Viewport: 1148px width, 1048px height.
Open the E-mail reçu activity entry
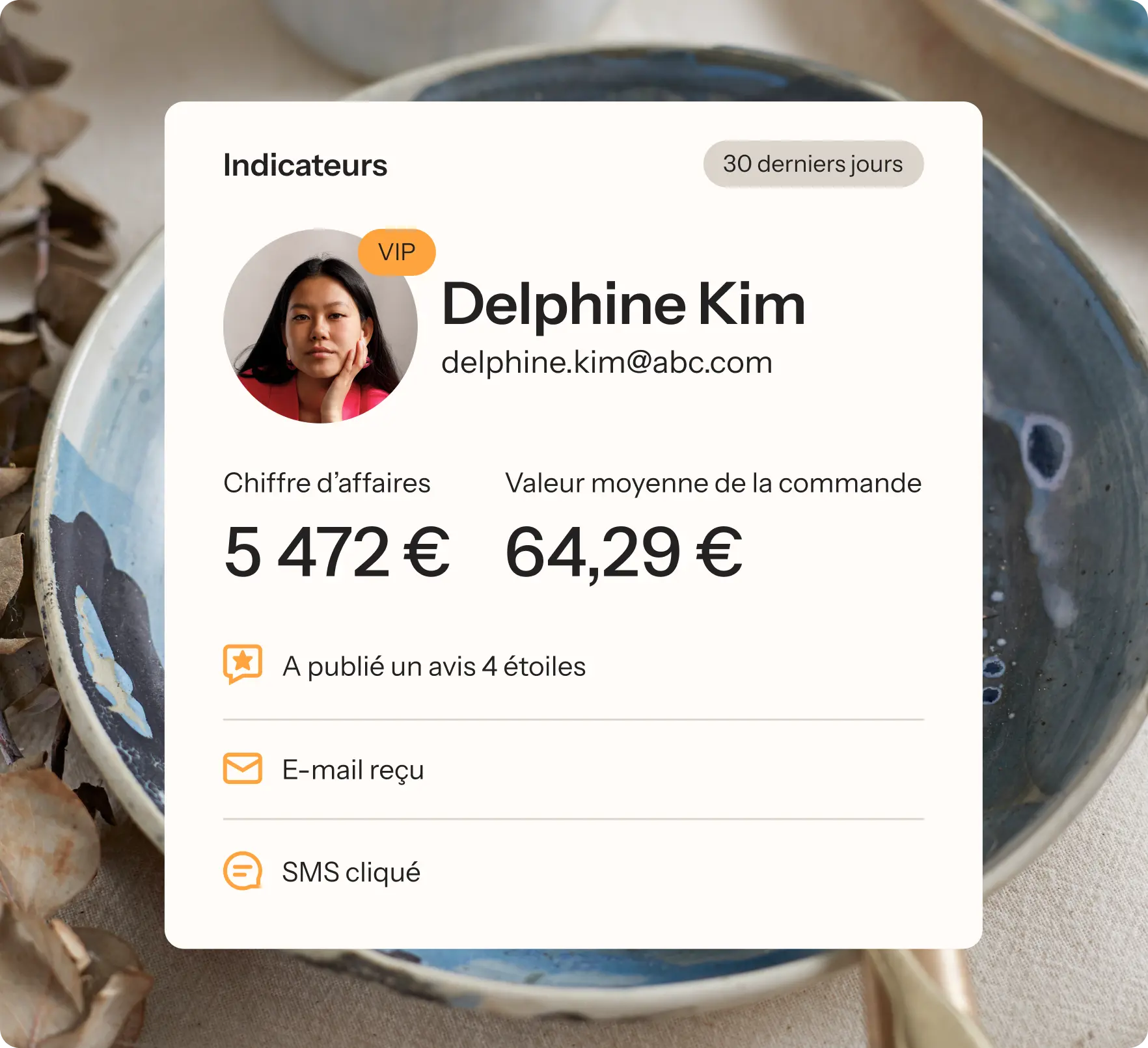573,770
